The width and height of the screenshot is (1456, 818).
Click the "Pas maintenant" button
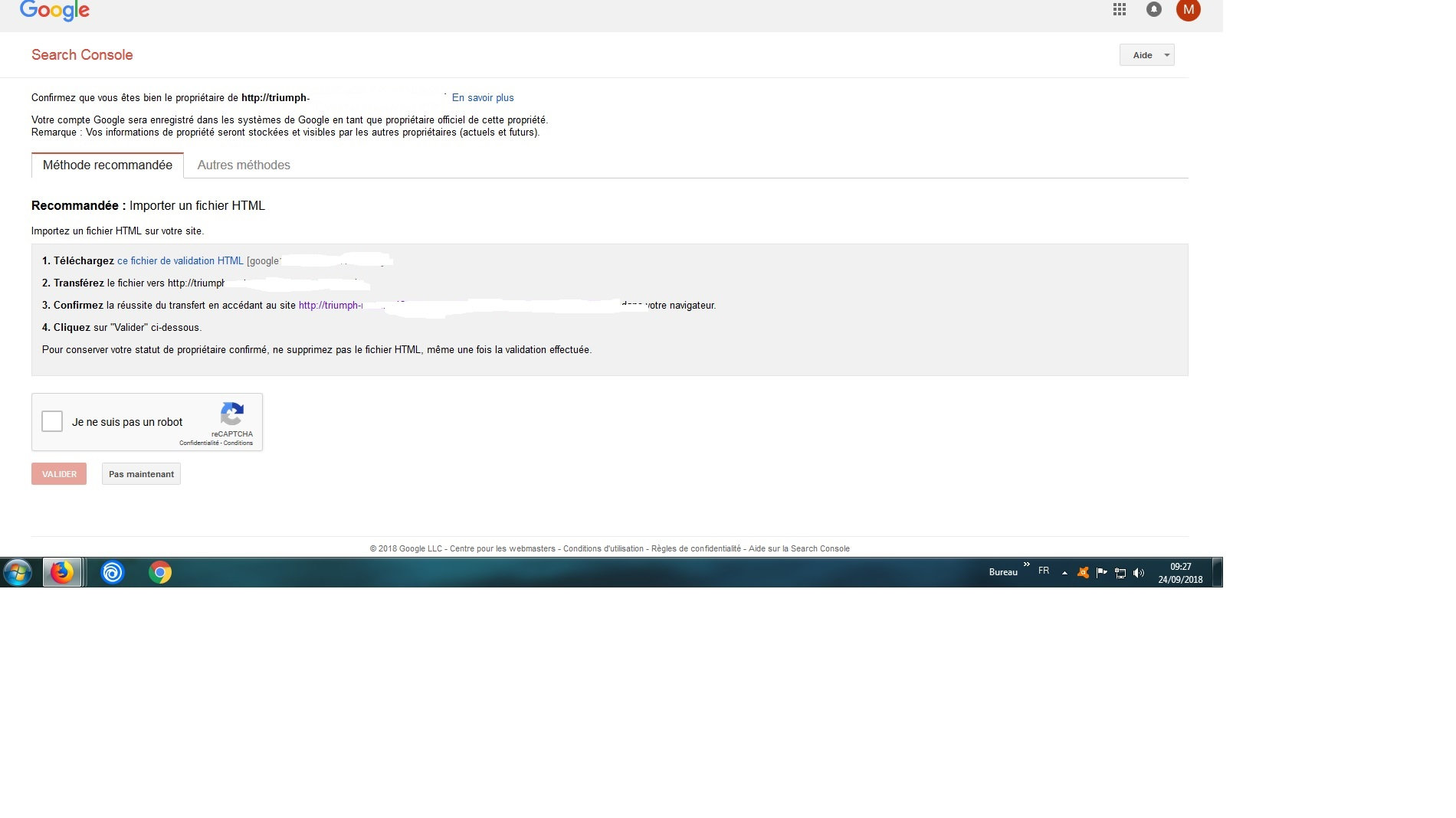pos(141,474)
